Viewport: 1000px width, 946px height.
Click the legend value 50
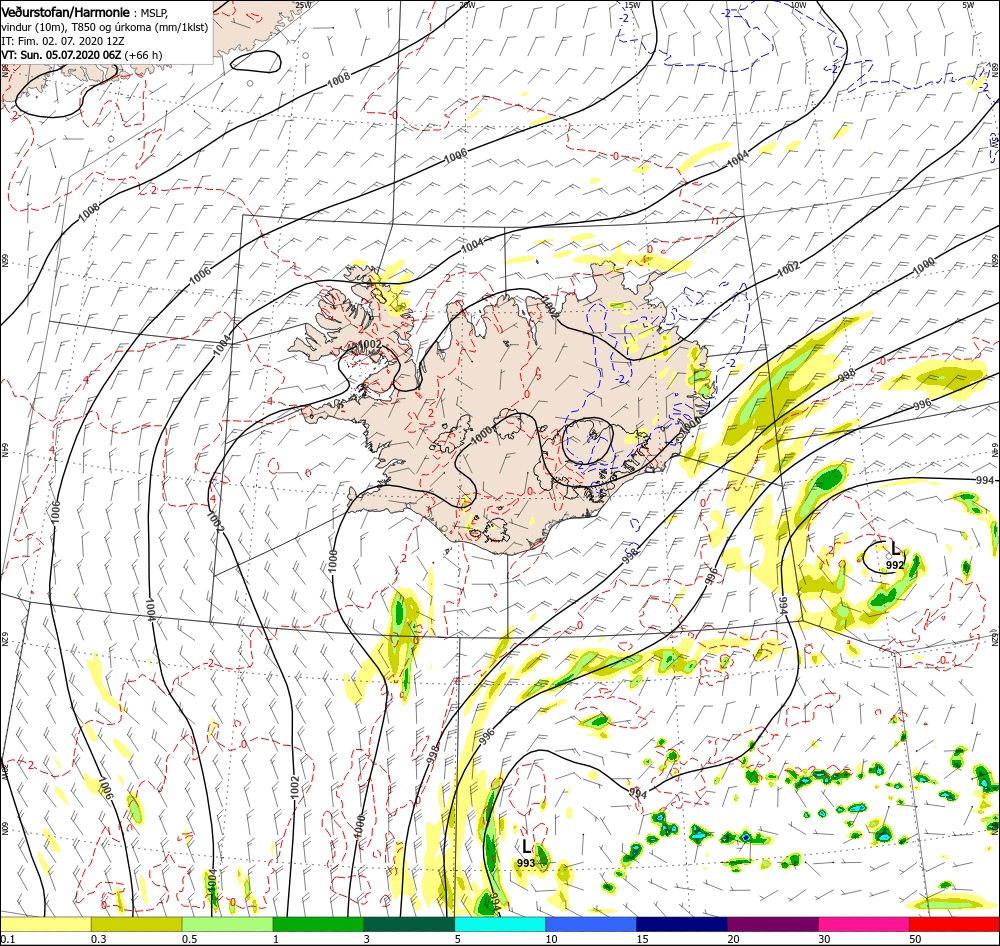[x=915, y=939]
